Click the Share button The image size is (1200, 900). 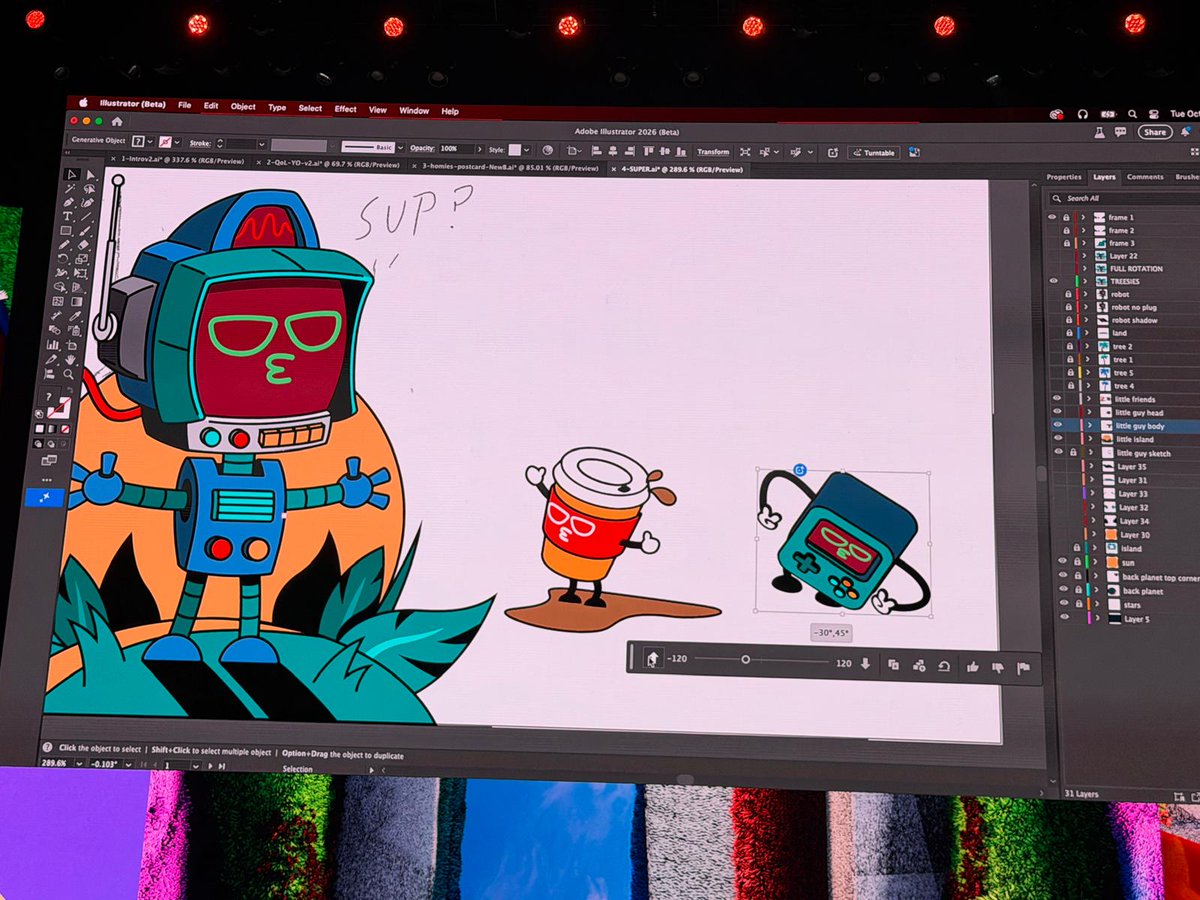coord(1155,132)
